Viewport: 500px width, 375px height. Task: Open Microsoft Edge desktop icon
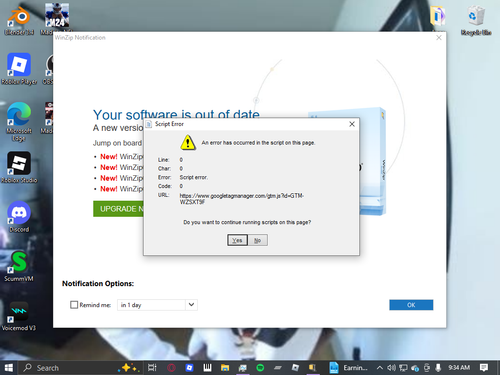19,122
